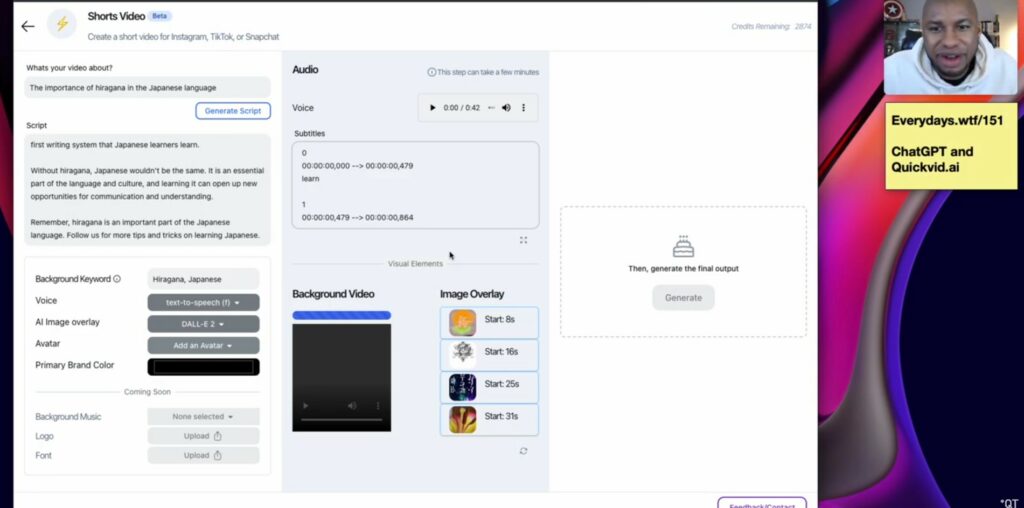The height and width of the screenshot is (508, 1024).
Task: Click the 'Credits Remaining: 2874' text
Action: [771, 27]
